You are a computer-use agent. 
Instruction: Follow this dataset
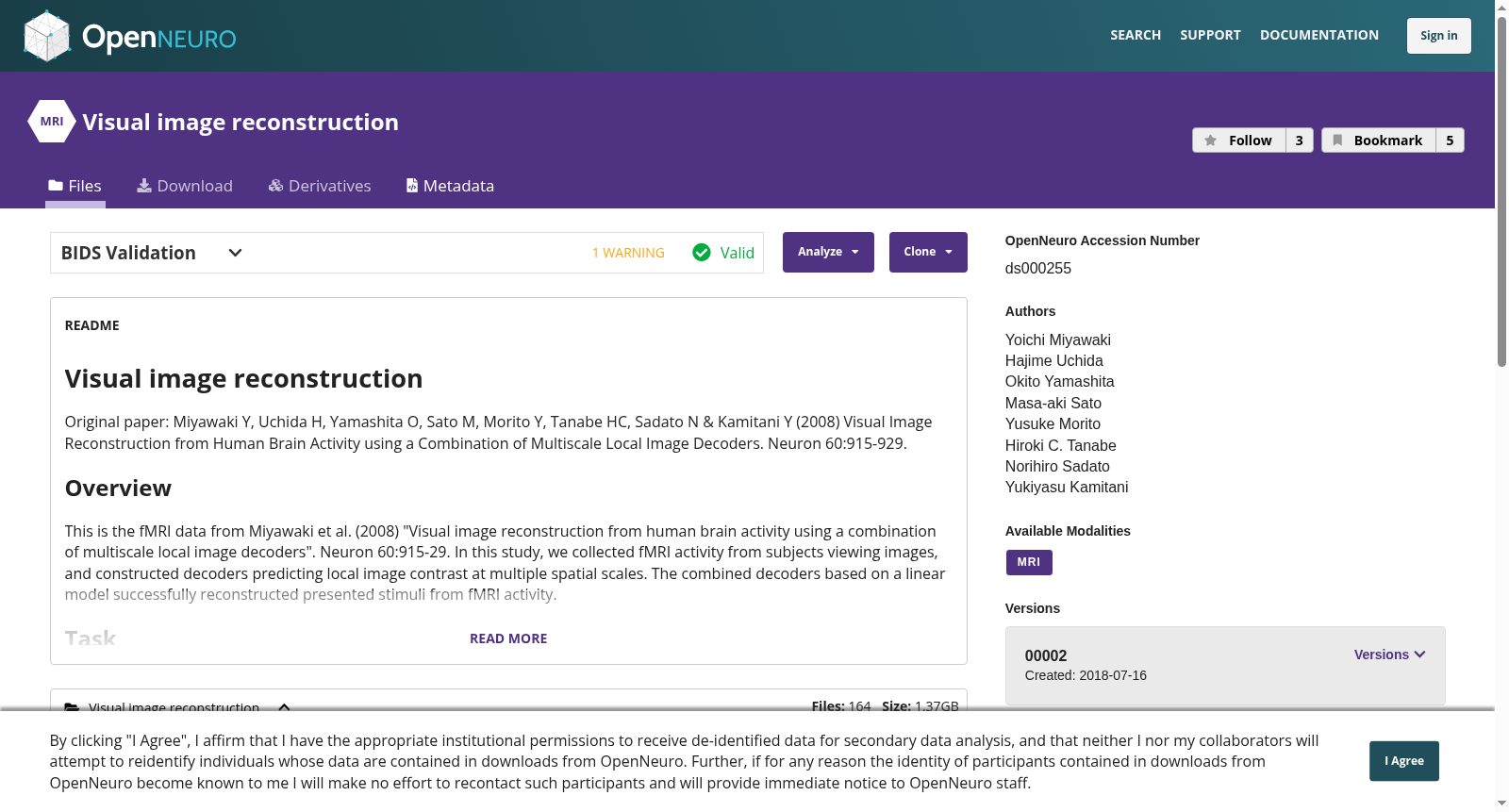pos(1239,141)
